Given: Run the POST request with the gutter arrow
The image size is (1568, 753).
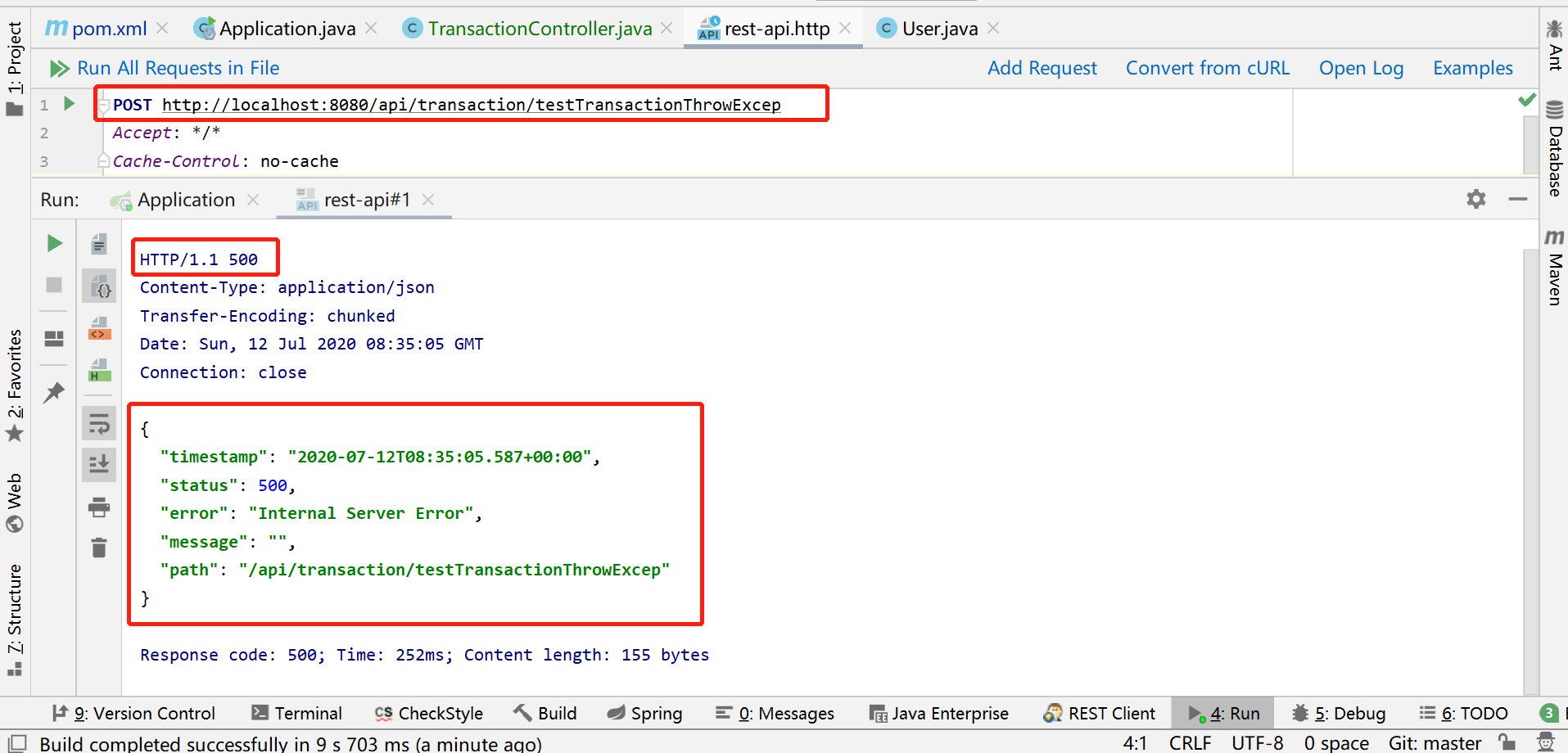Looking at the screenshot, I should 70,103.
